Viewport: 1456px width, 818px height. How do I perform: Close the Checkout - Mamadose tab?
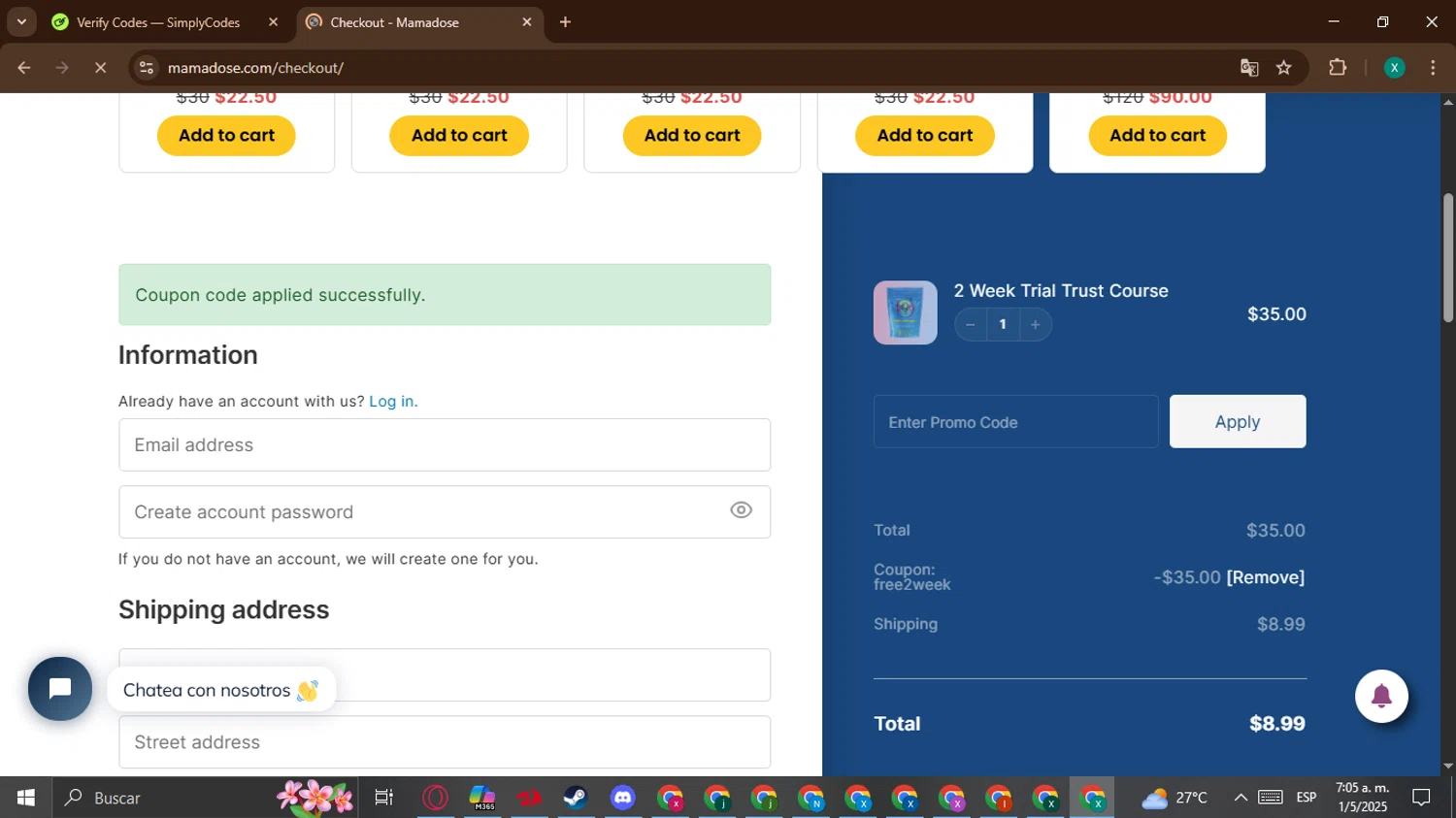pos(527,22)
